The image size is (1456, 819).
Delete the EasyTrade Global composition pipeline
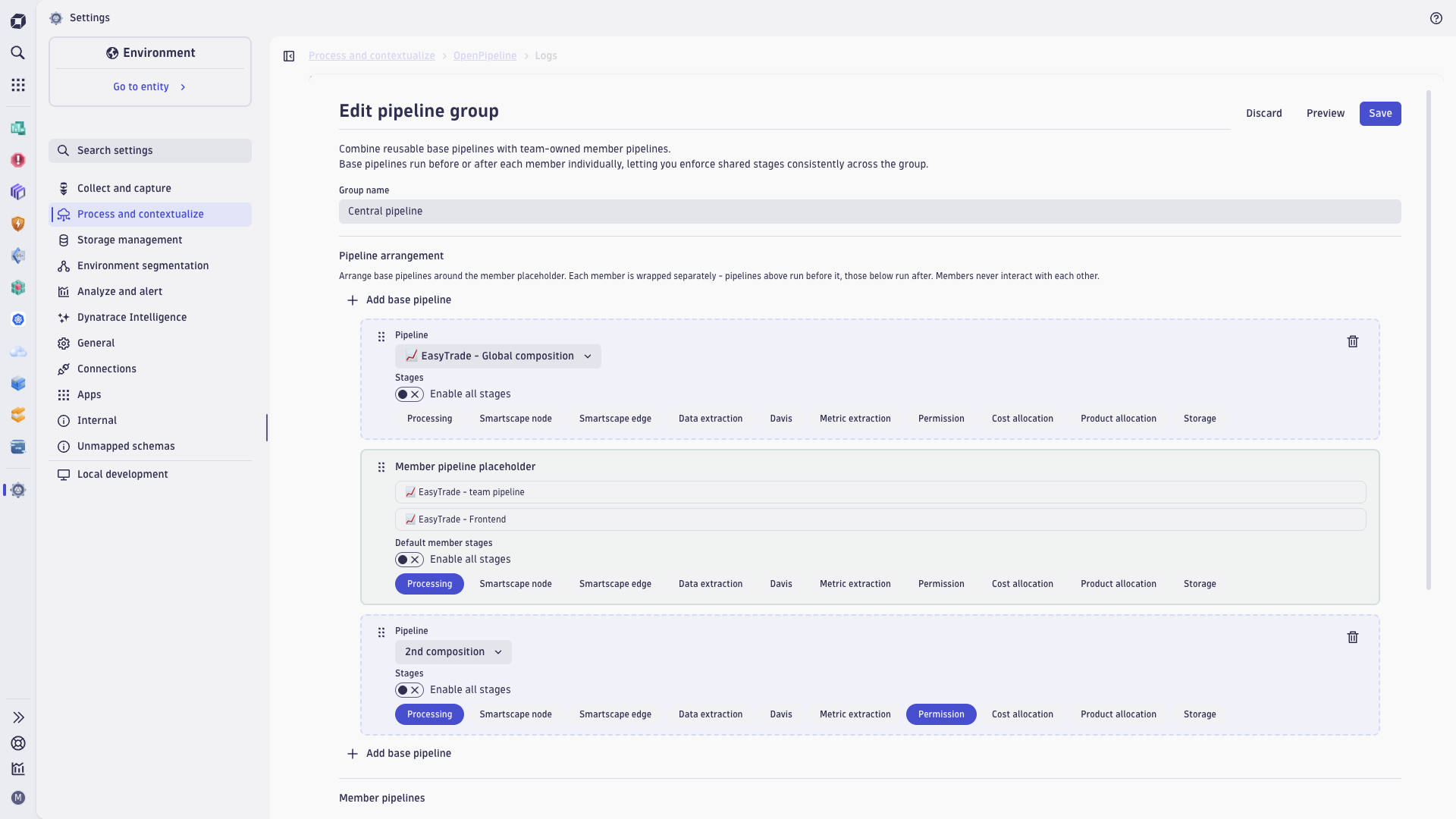[1352, 342]
